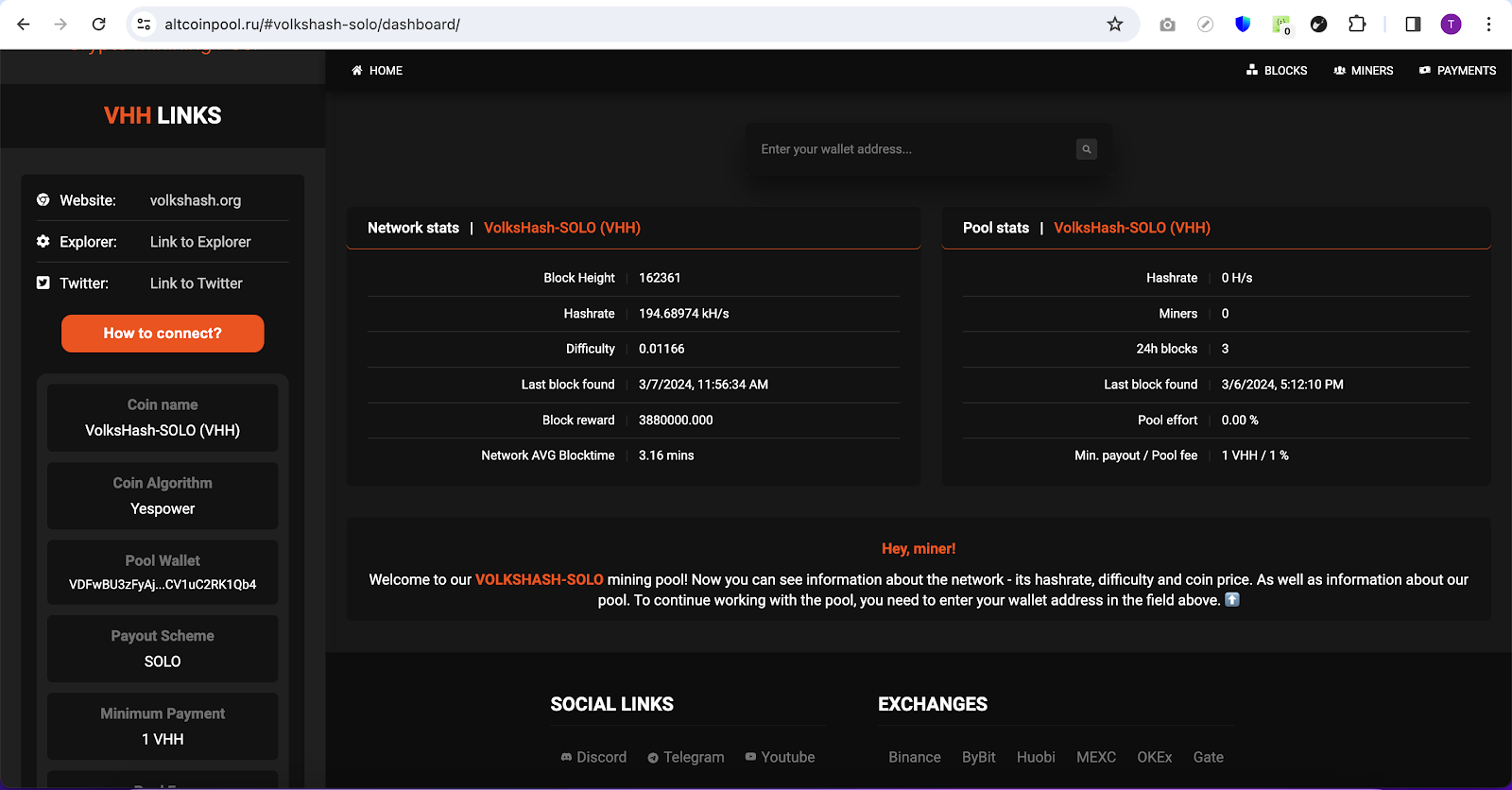Screen dimensions: 1512x790
Task: Click the Block reward value 3880000.000
Action: (676, 421)
